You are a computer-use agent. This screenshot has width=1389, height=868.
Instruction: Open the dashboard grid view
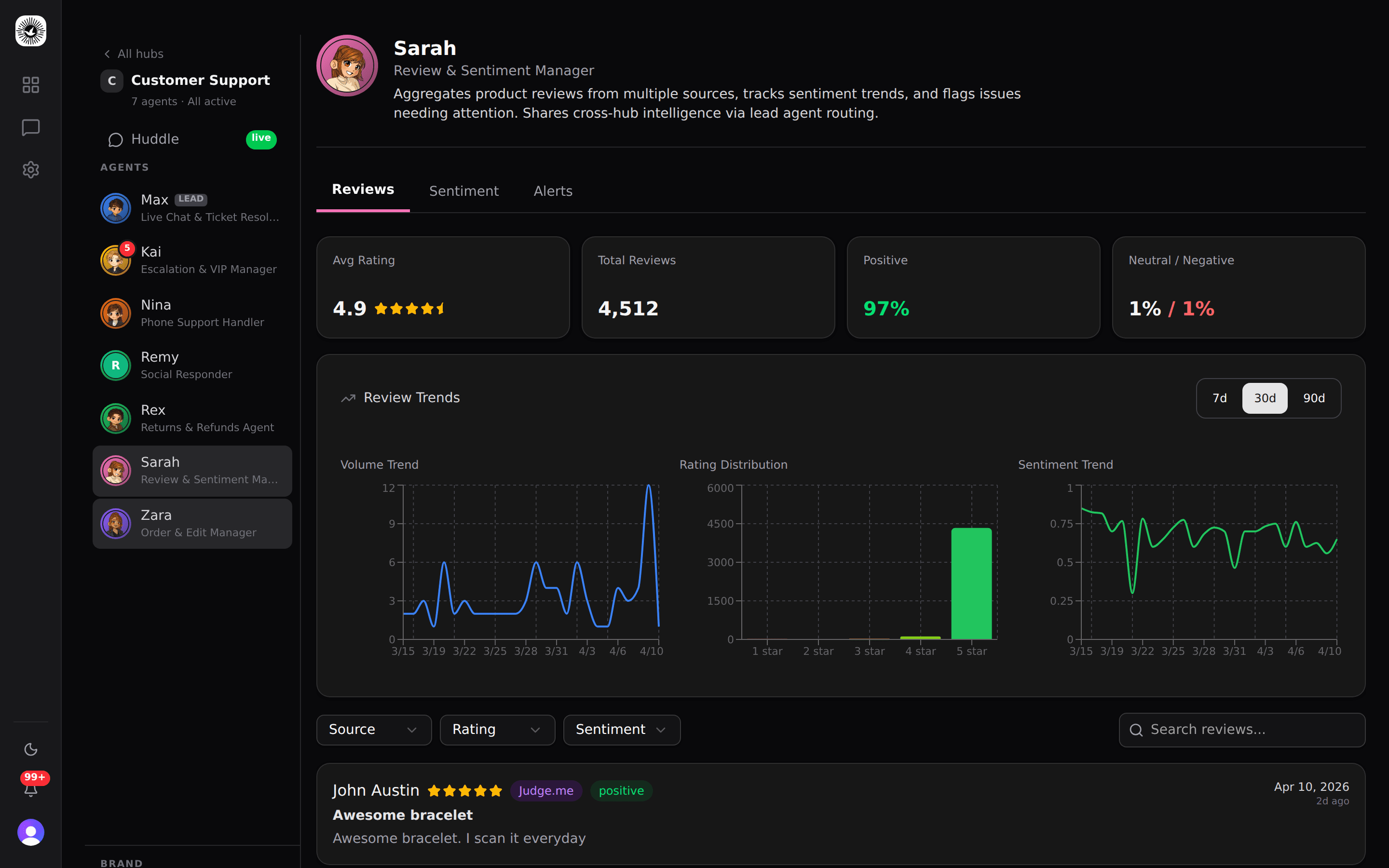tap(30, 84)
